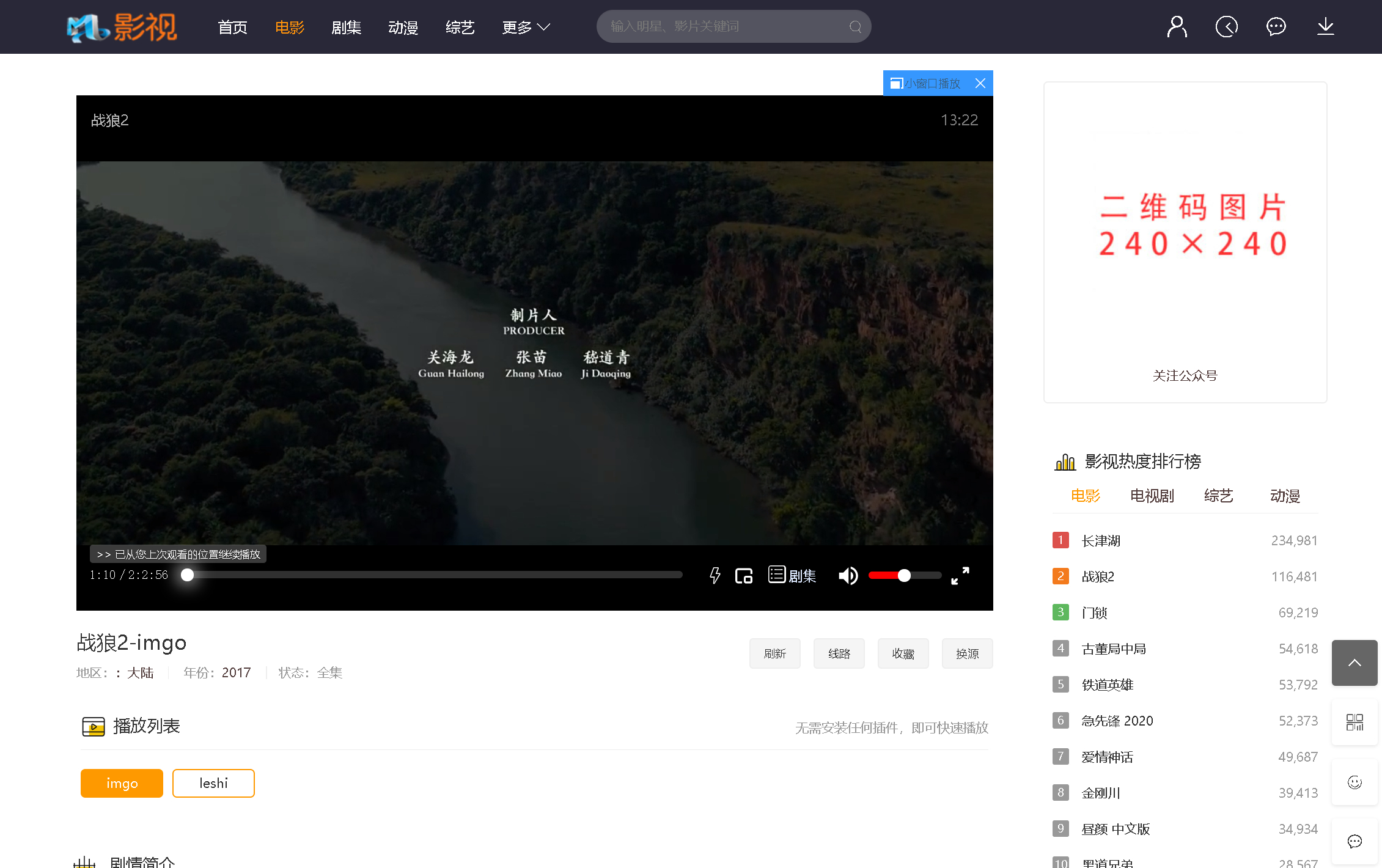Select the imgo playback source
The width and height of the screenshot is (1382, 868).
click(122, 783)
